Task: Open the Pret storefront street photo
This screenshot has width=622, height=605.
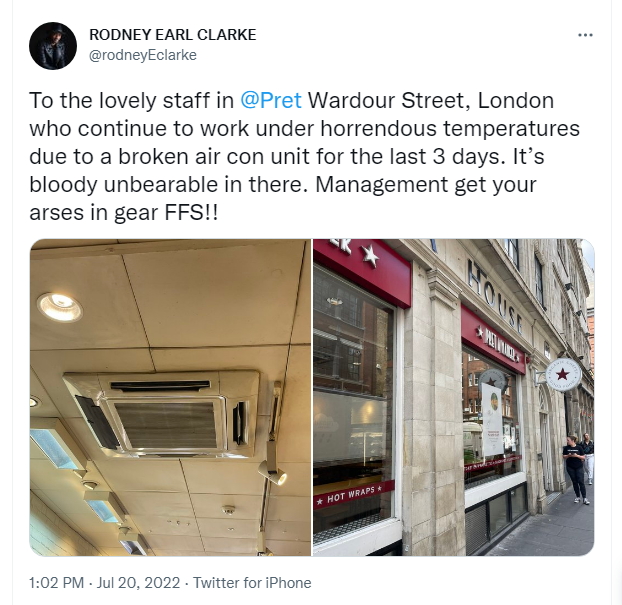Action: click(x=453, y=397)
